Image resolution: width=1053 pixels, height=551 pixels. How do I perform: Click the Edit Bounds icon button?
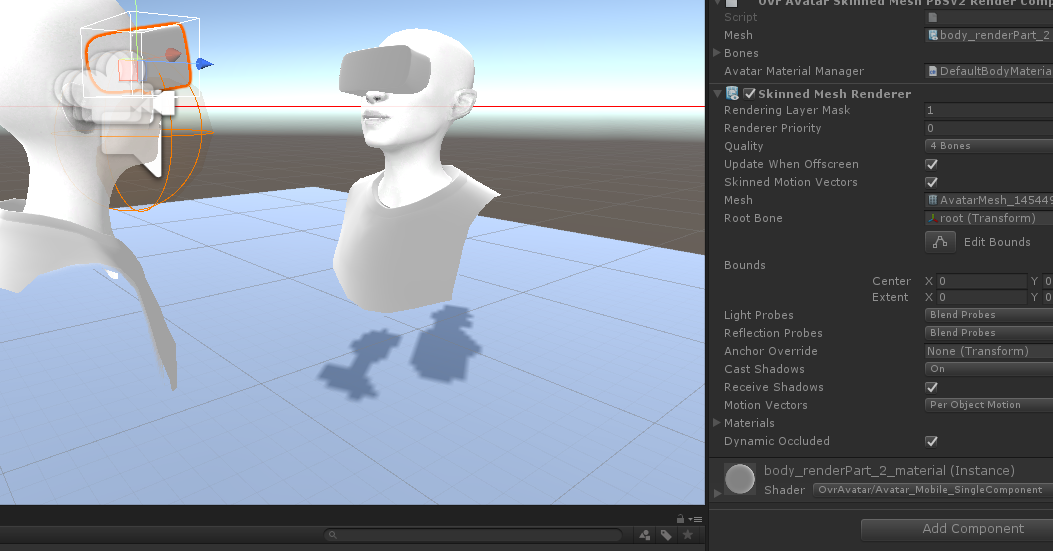click(940, 242)
